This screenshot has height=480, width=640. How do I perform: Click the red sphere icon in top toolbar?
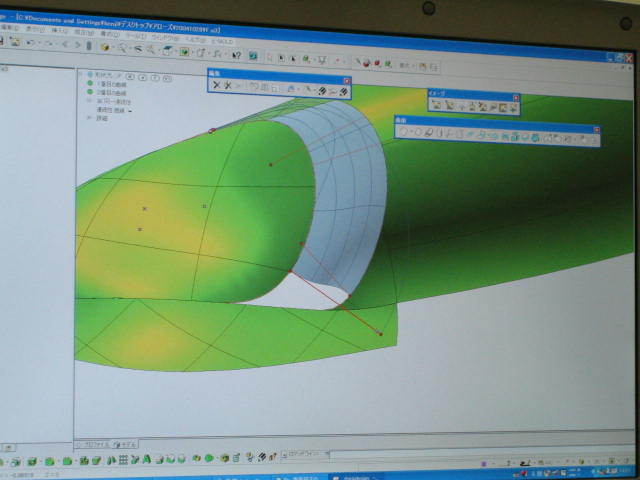tap(367, 63)
